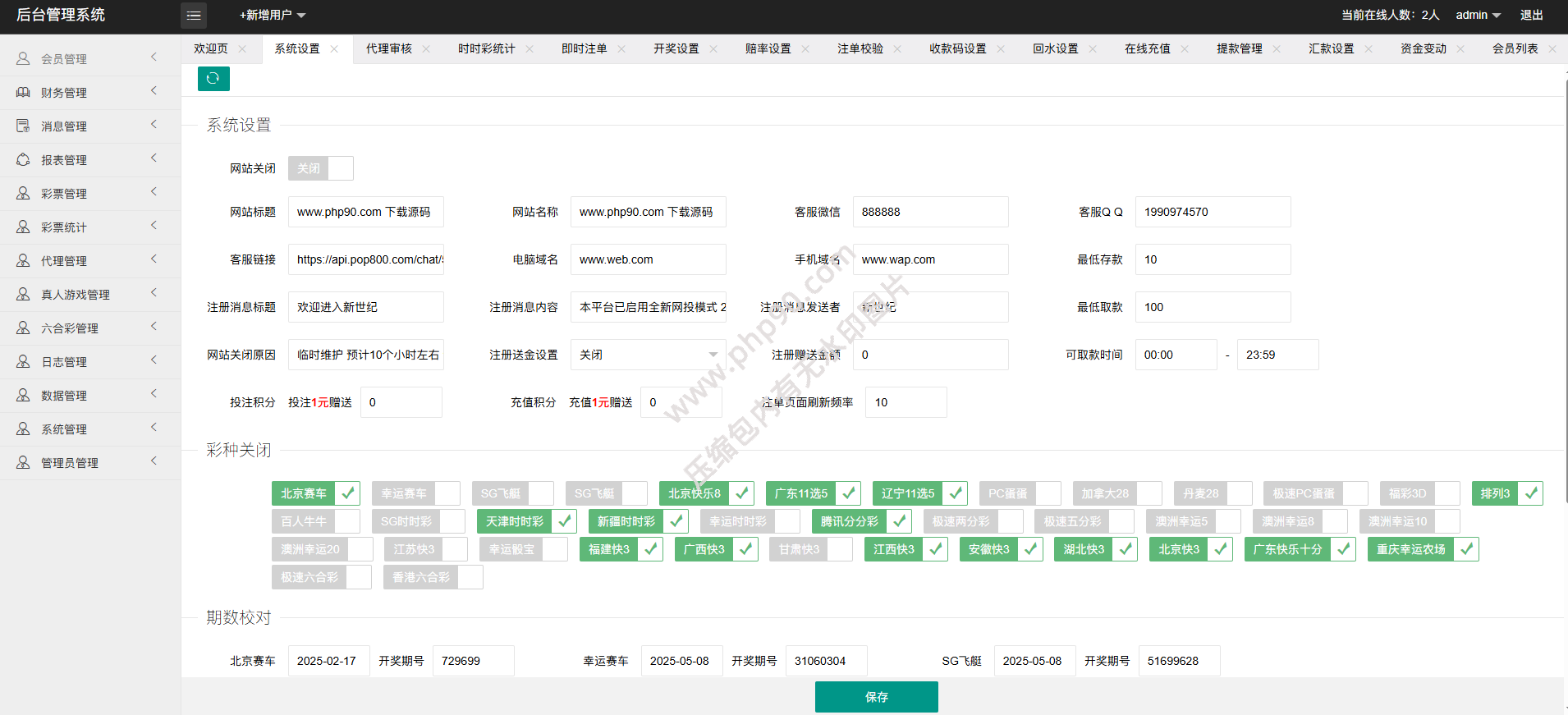Click the 报表管理 icon in sidebar
1568x715 pixels.
(x=23, y=160)
